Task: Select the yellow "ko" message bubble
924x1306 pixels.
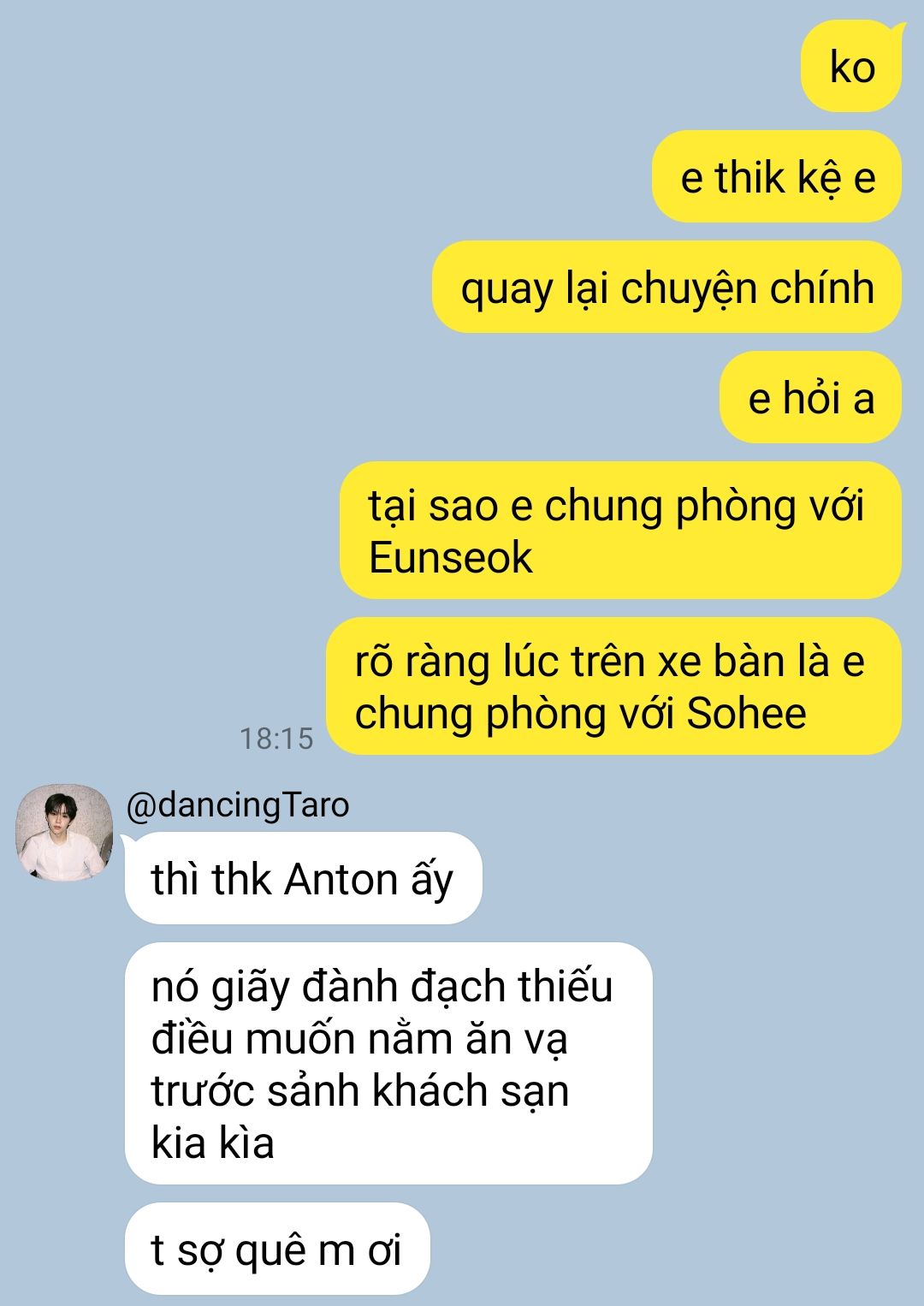Action: 851,67
